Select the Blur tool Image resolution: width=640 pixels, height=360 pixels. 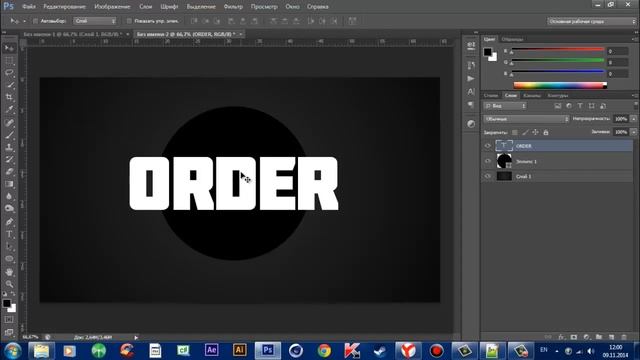(9, 196)
